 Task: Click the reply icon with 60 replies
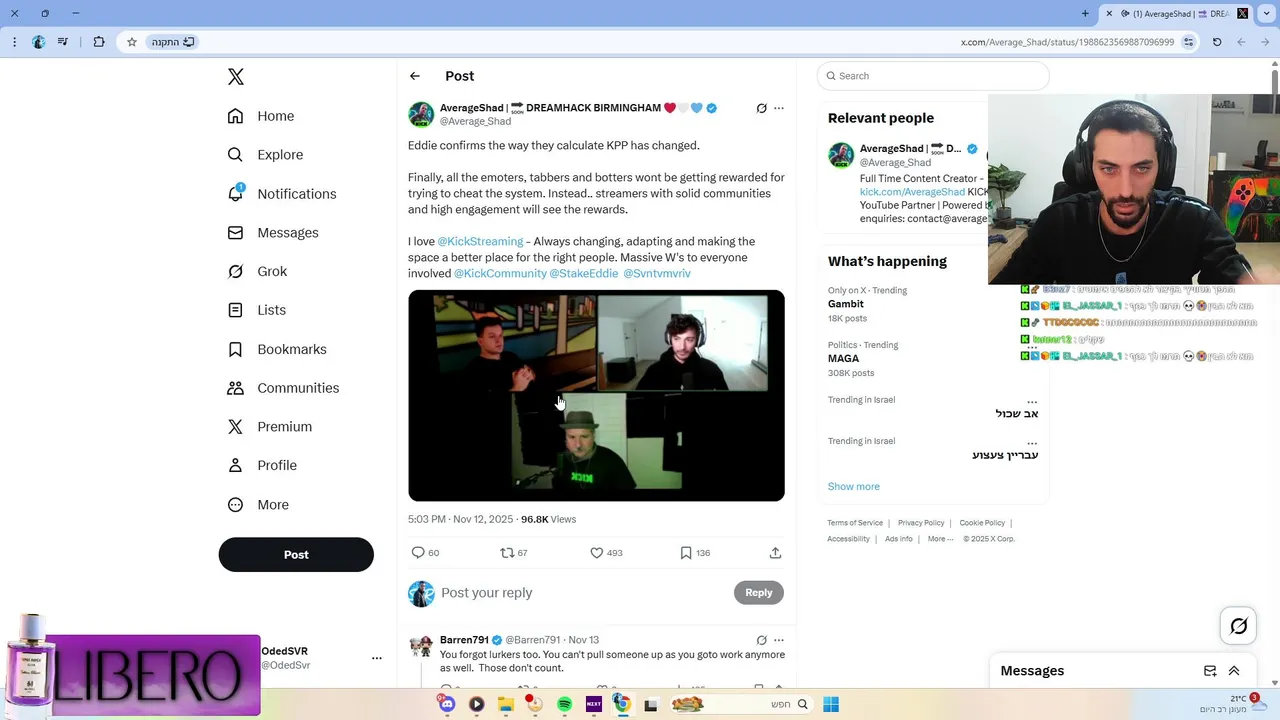tap(418, 553)
